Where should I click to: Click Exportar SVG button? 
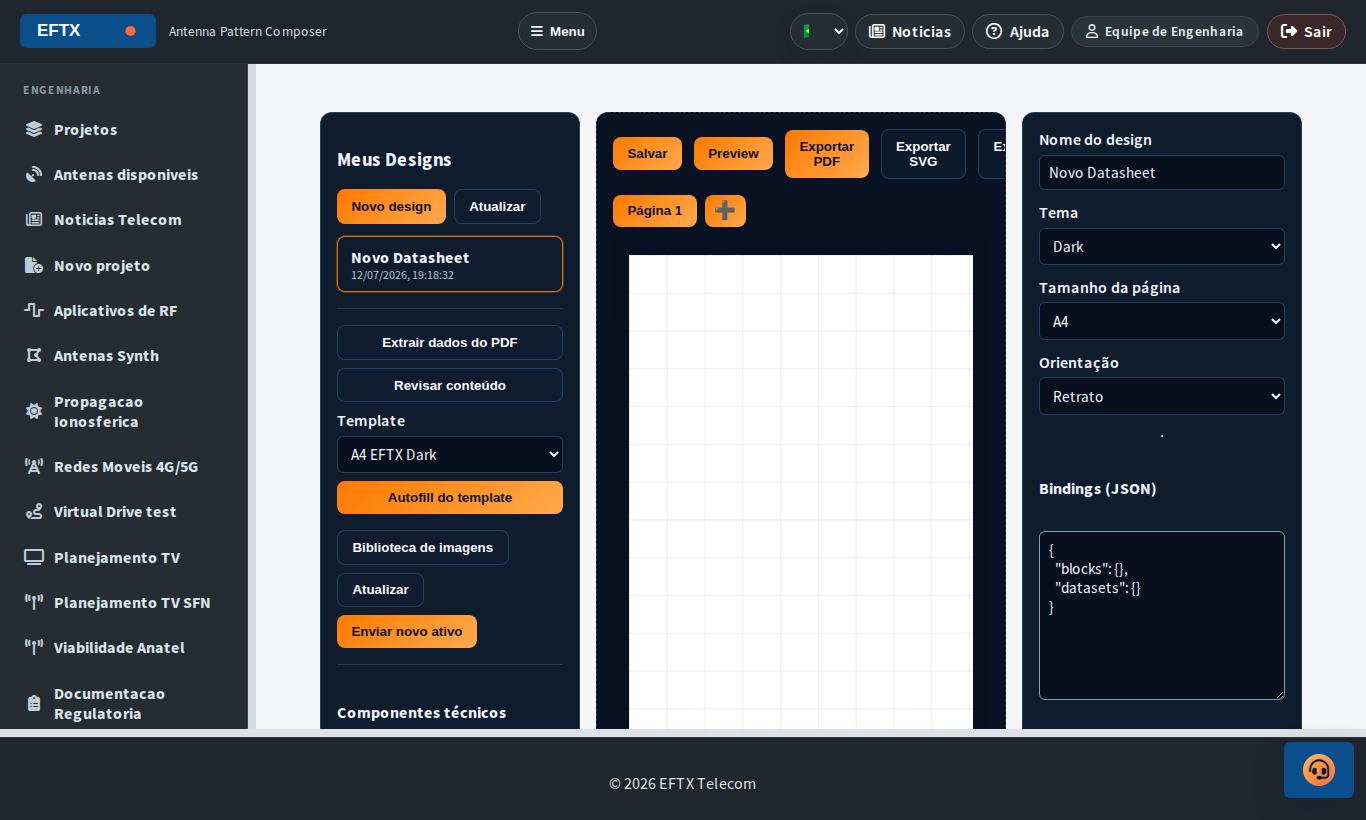coord(923,154)
